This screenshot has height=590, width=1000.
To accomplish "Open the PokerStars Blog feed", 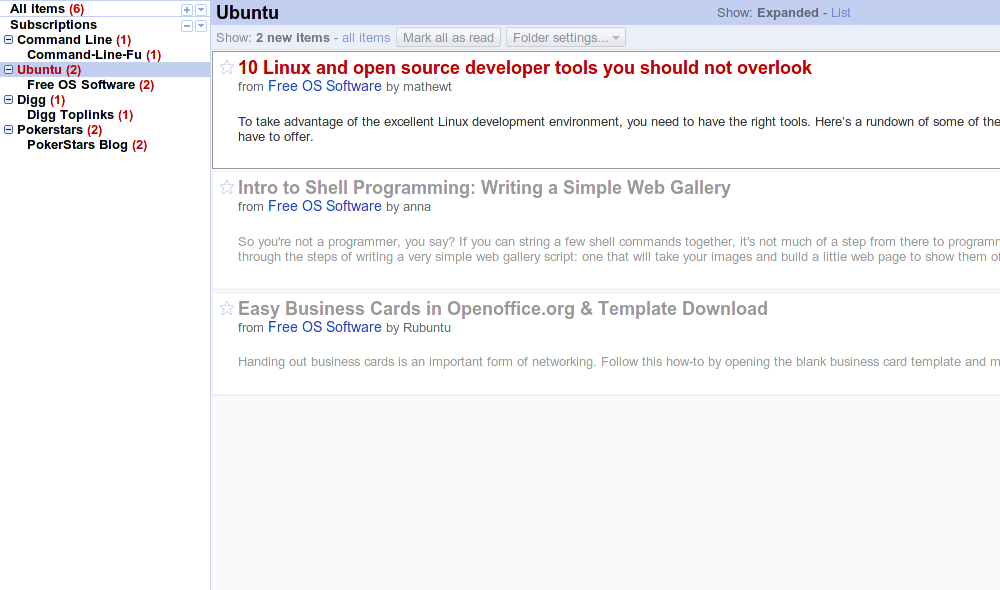I will point(87,145).
